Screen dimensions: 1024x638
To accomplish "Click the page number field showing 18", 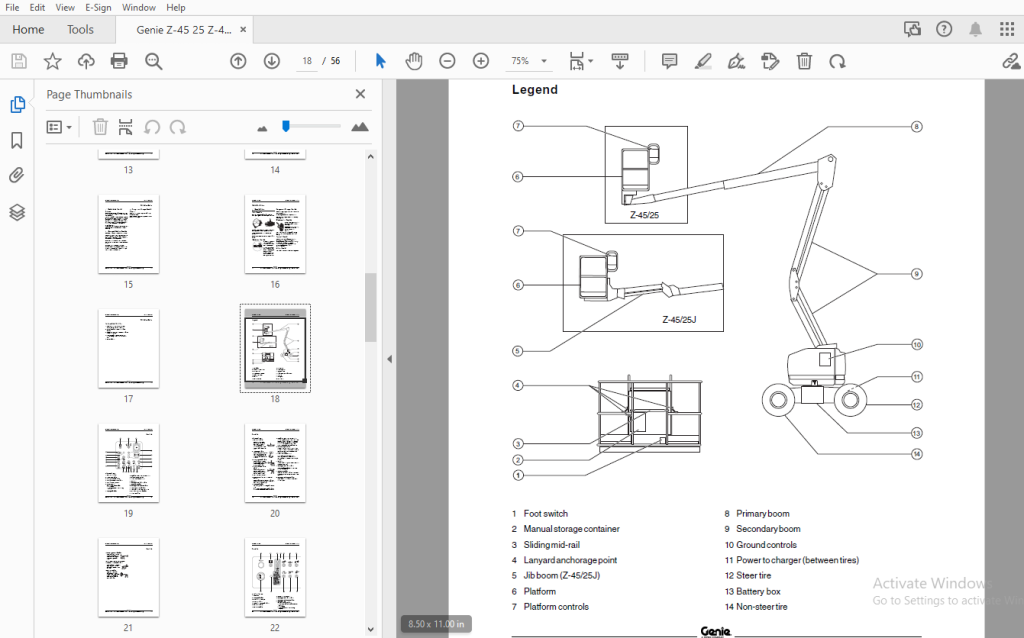I will [x=307, y=61].
